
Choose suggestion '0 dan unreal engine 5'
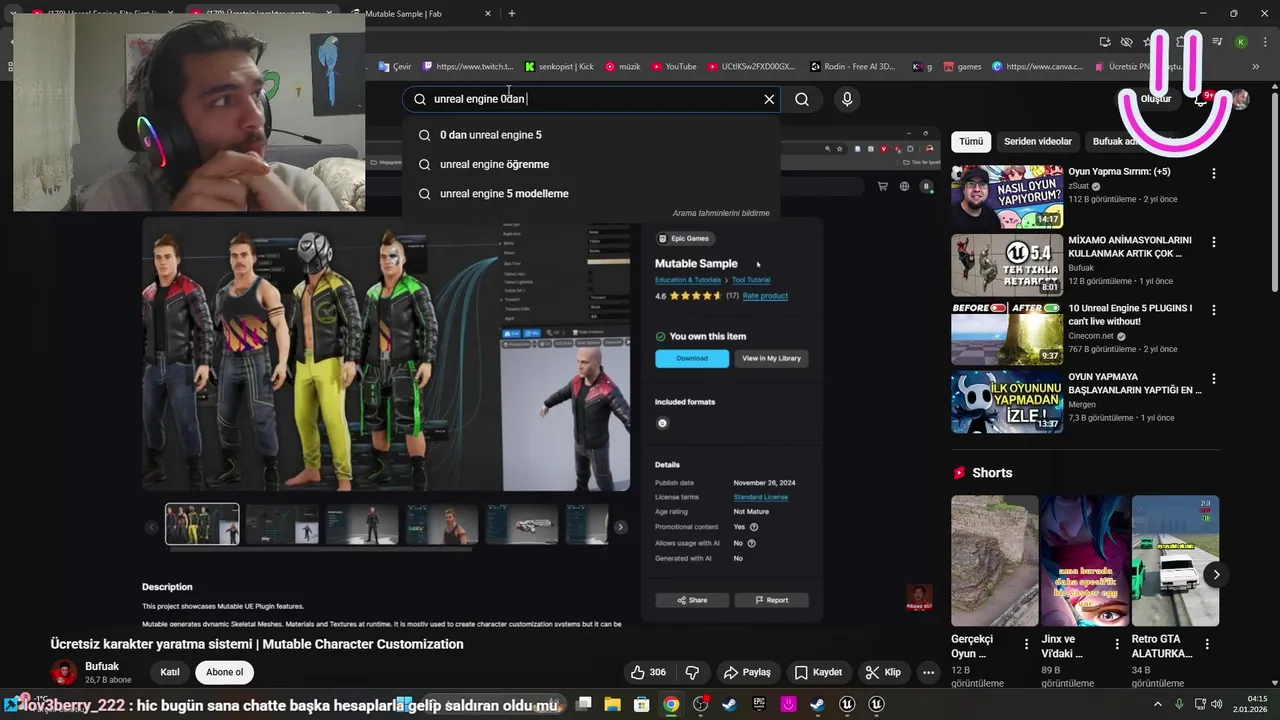click(x=591, y=135)
